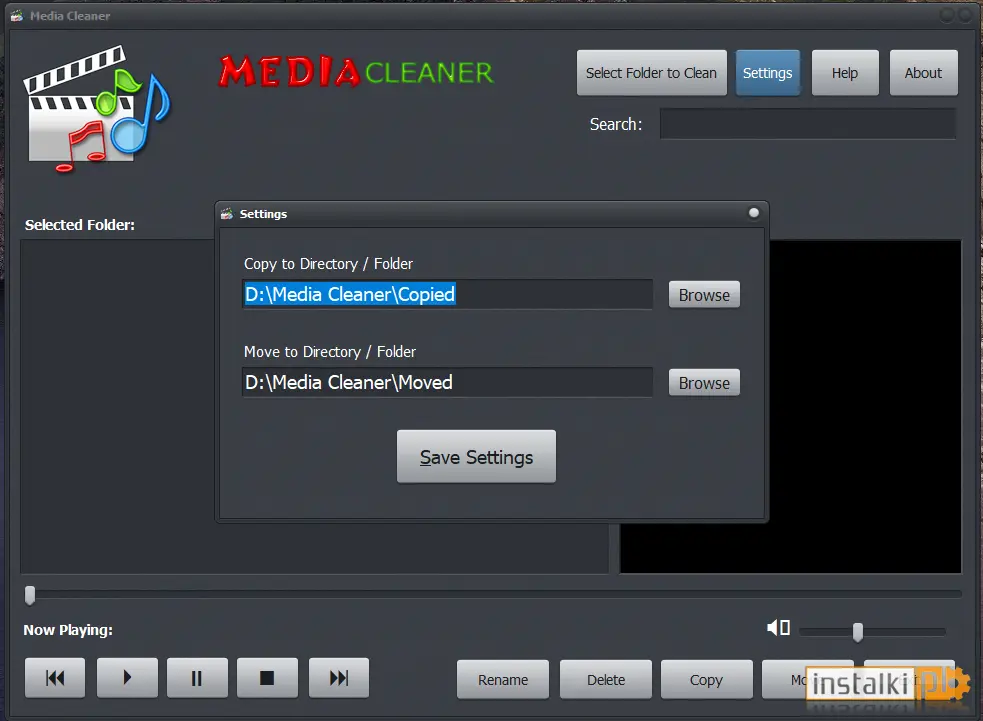This screenshot has width=983, height=721.
Task: Toggle the Settings button in header
Action: 767,73
